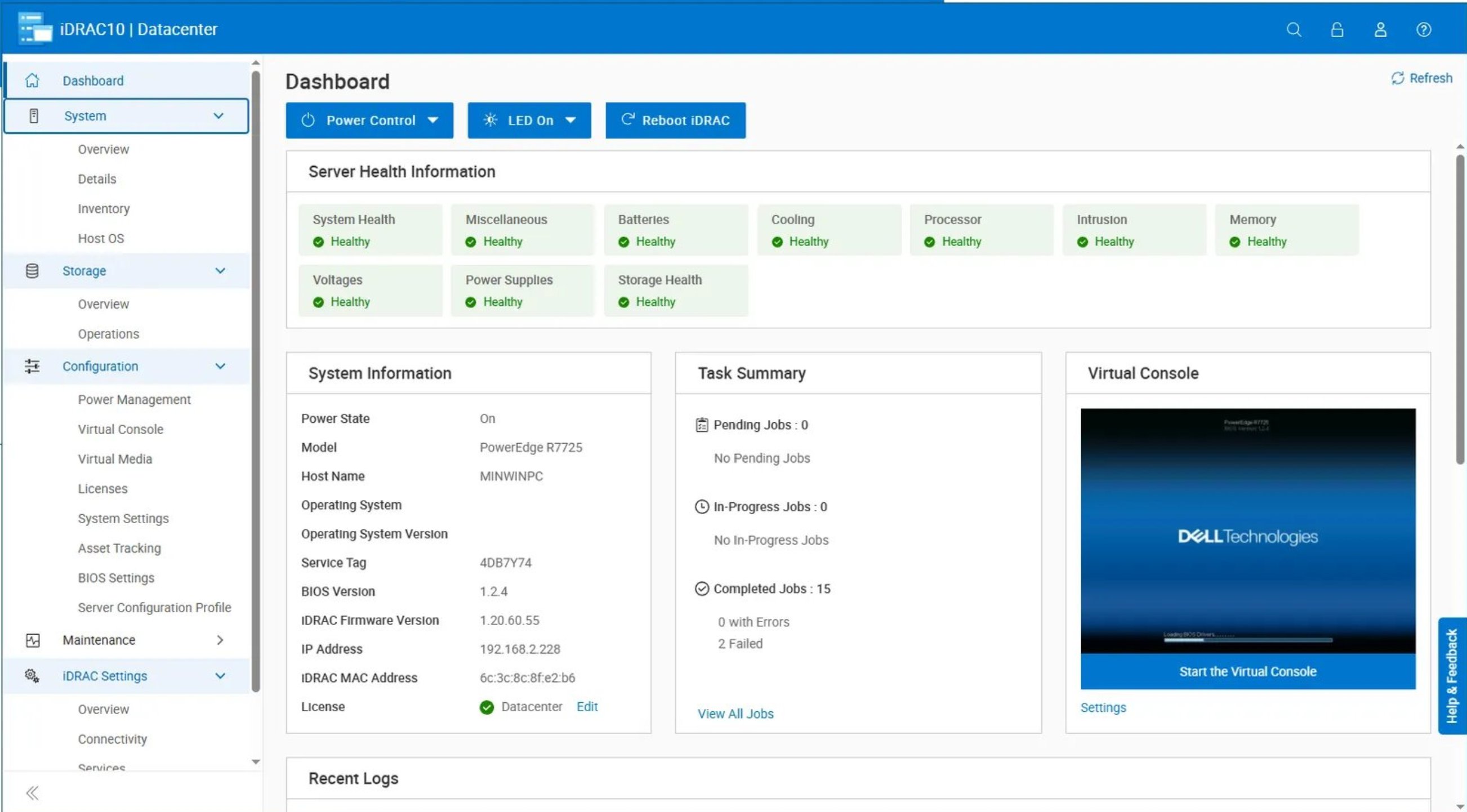Open Inventory under System
Screen dimensions: 1467x812
104,208
